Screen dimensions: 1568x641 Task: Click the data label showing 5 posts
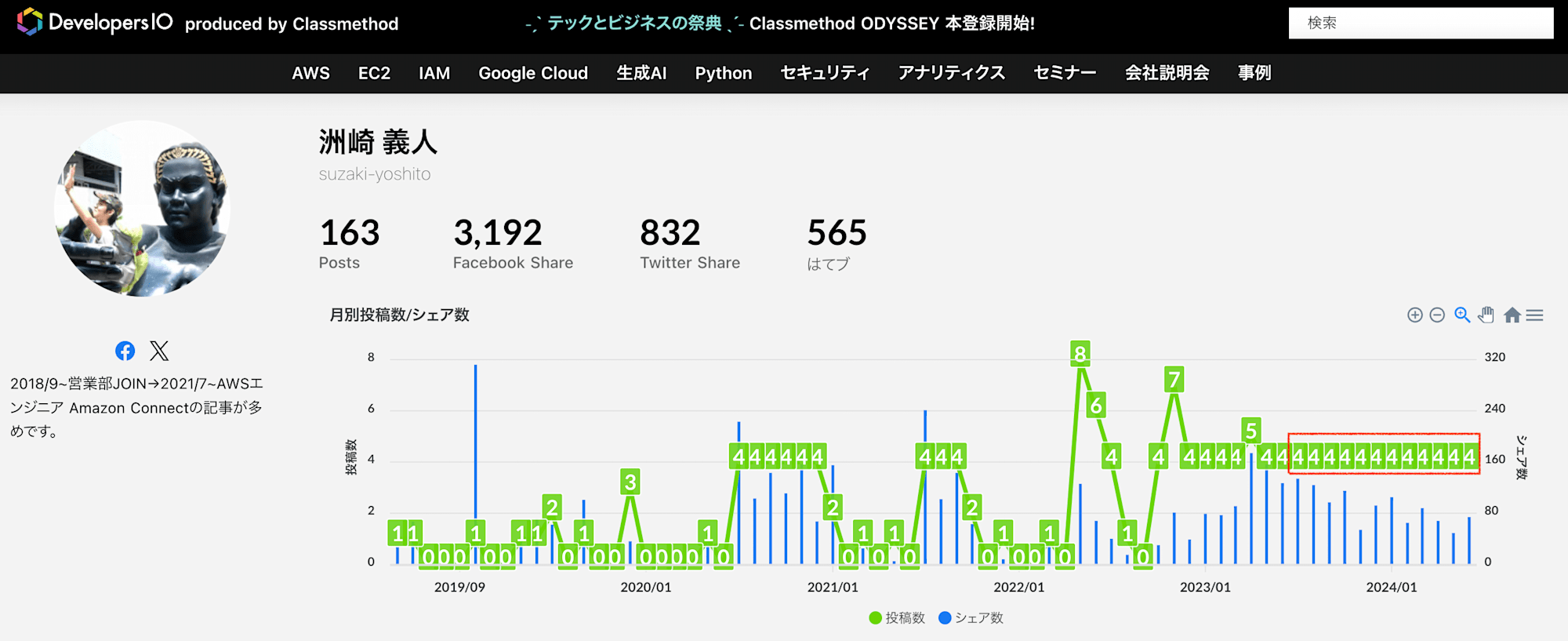(x=1251, y=431)
